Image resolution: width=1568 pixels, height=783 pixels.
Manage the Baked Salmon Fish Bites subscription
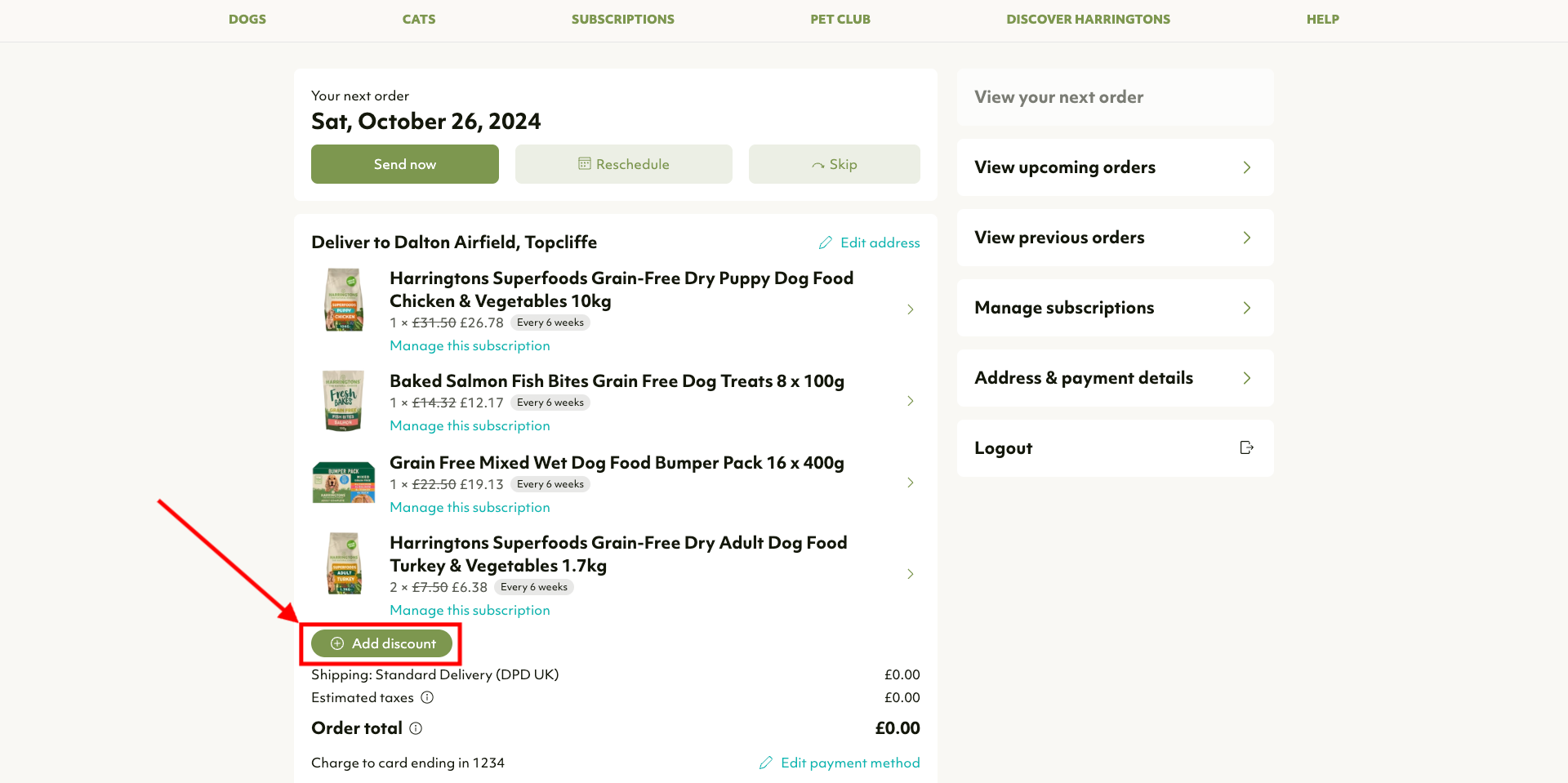[x=470, y=425]
